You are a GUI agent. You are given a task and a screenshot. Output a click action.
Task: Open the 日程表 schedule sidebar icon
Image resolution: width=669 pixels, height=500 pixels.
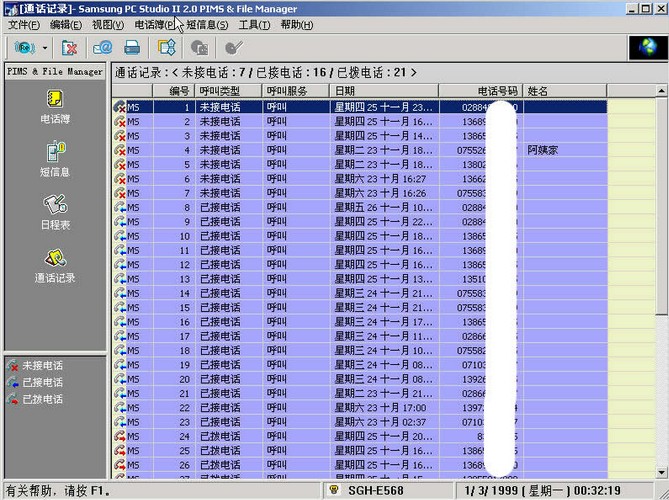click(55, 212)
